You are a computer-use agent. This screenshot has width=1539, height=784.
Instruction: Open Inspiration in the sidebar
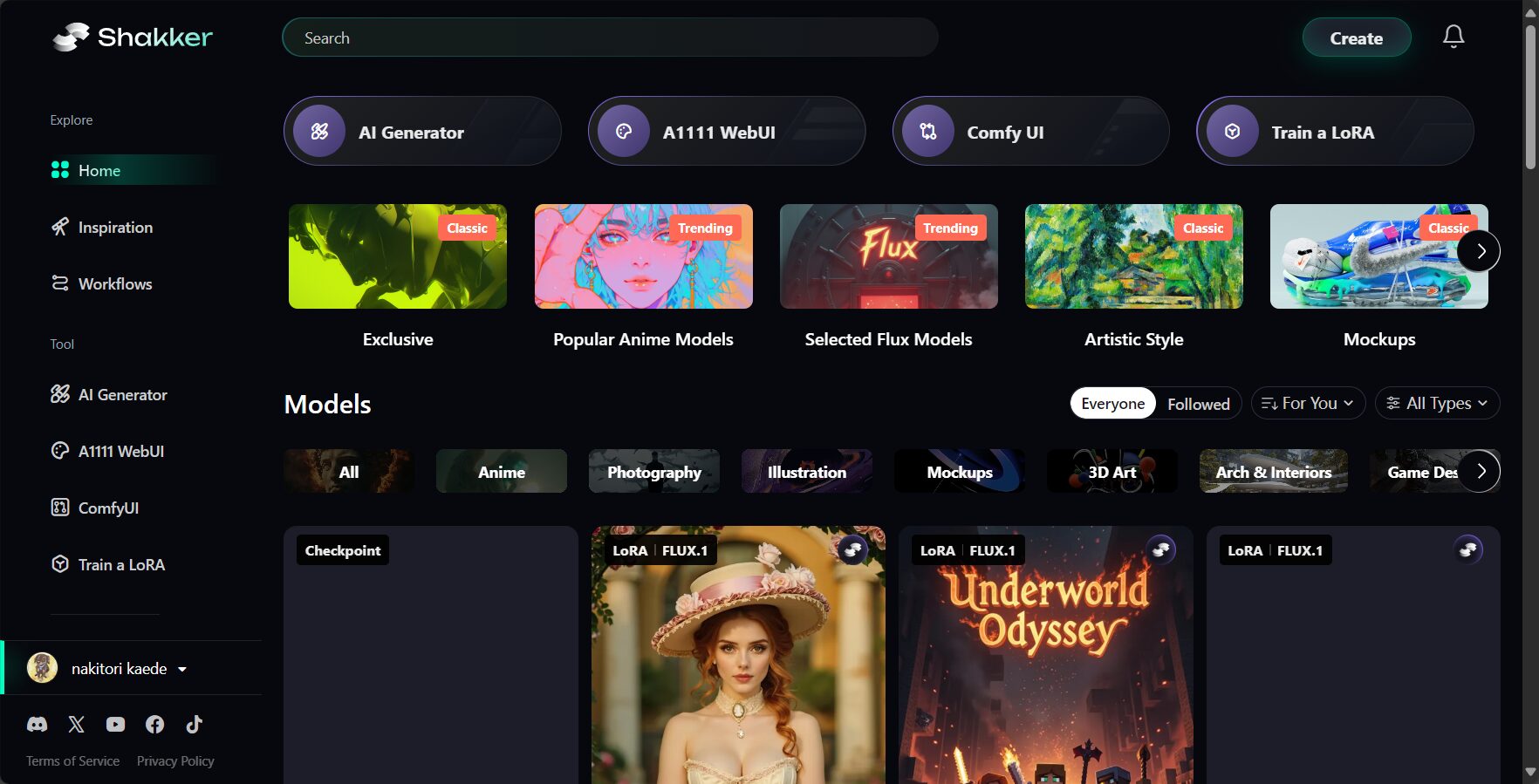pyautogui.click(x=115, y=227)
